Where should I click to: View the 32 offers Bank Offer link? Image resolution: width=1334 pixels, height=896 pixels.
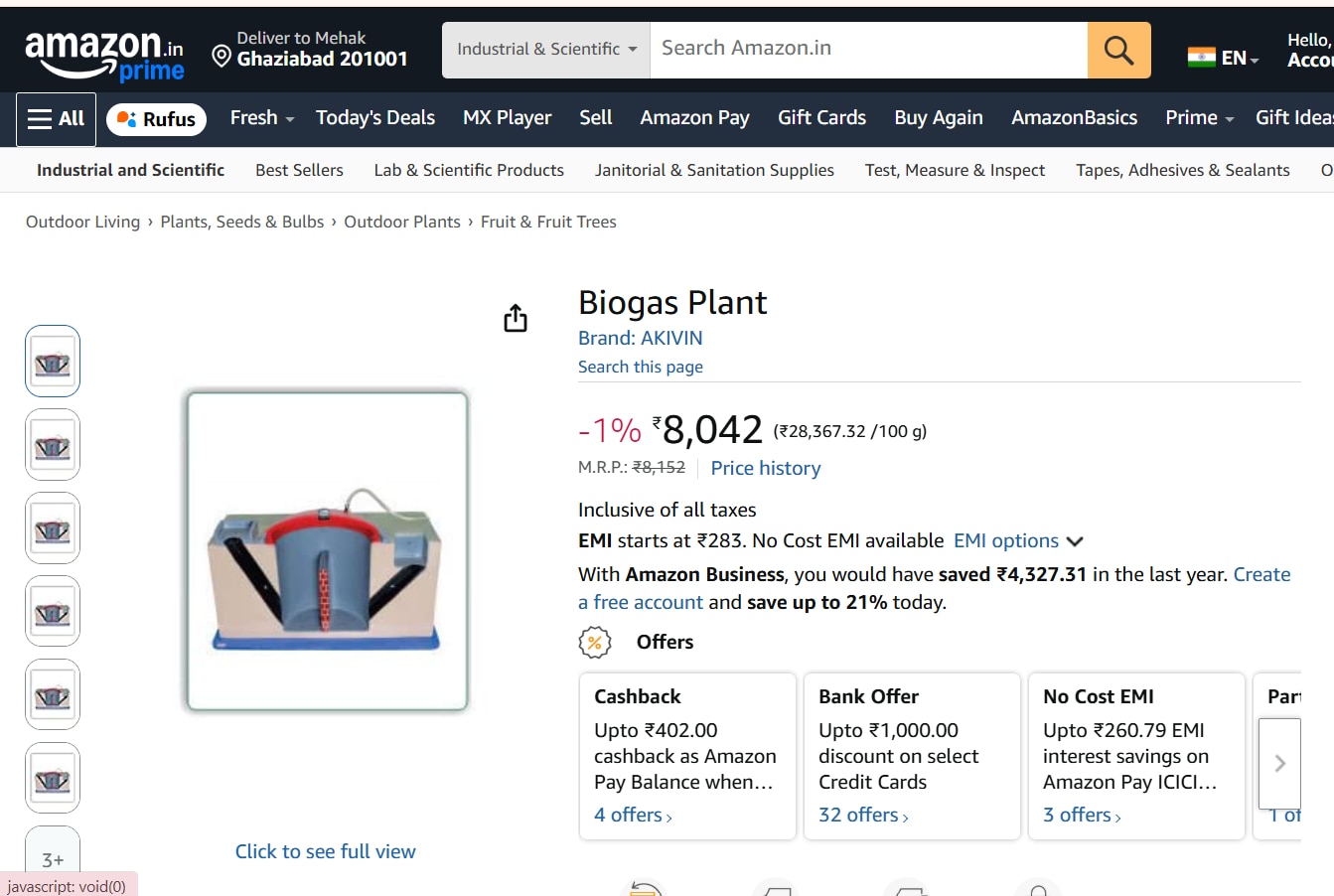(x=863, y=815)
